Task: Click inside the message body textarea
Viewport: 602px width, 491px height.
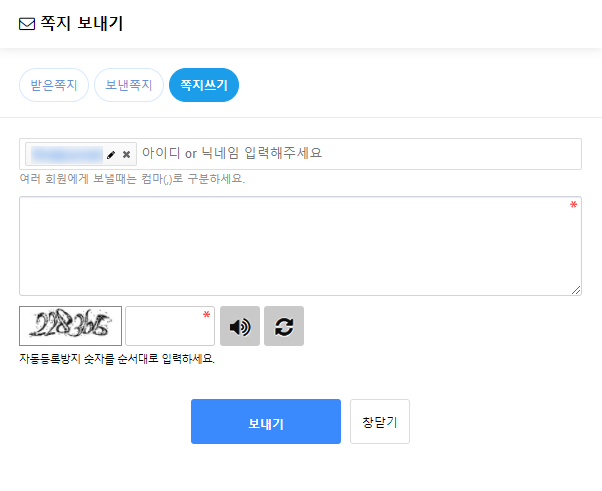Action: point(300,246)
